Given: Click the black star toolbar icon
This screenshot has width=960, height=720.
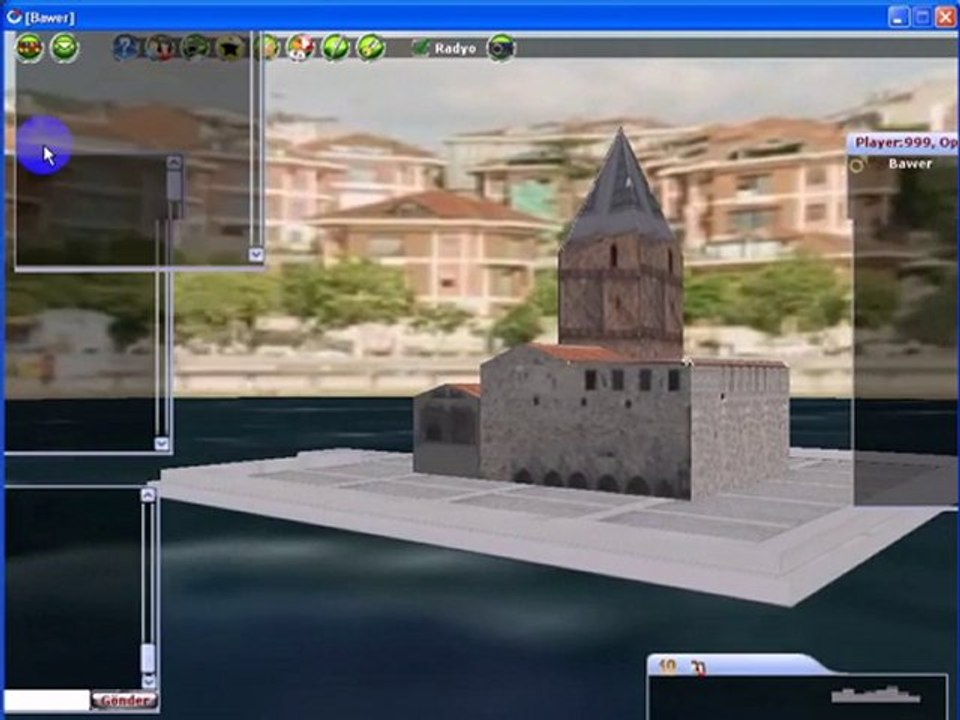Looking at the screenshot, I should point(230,47).
